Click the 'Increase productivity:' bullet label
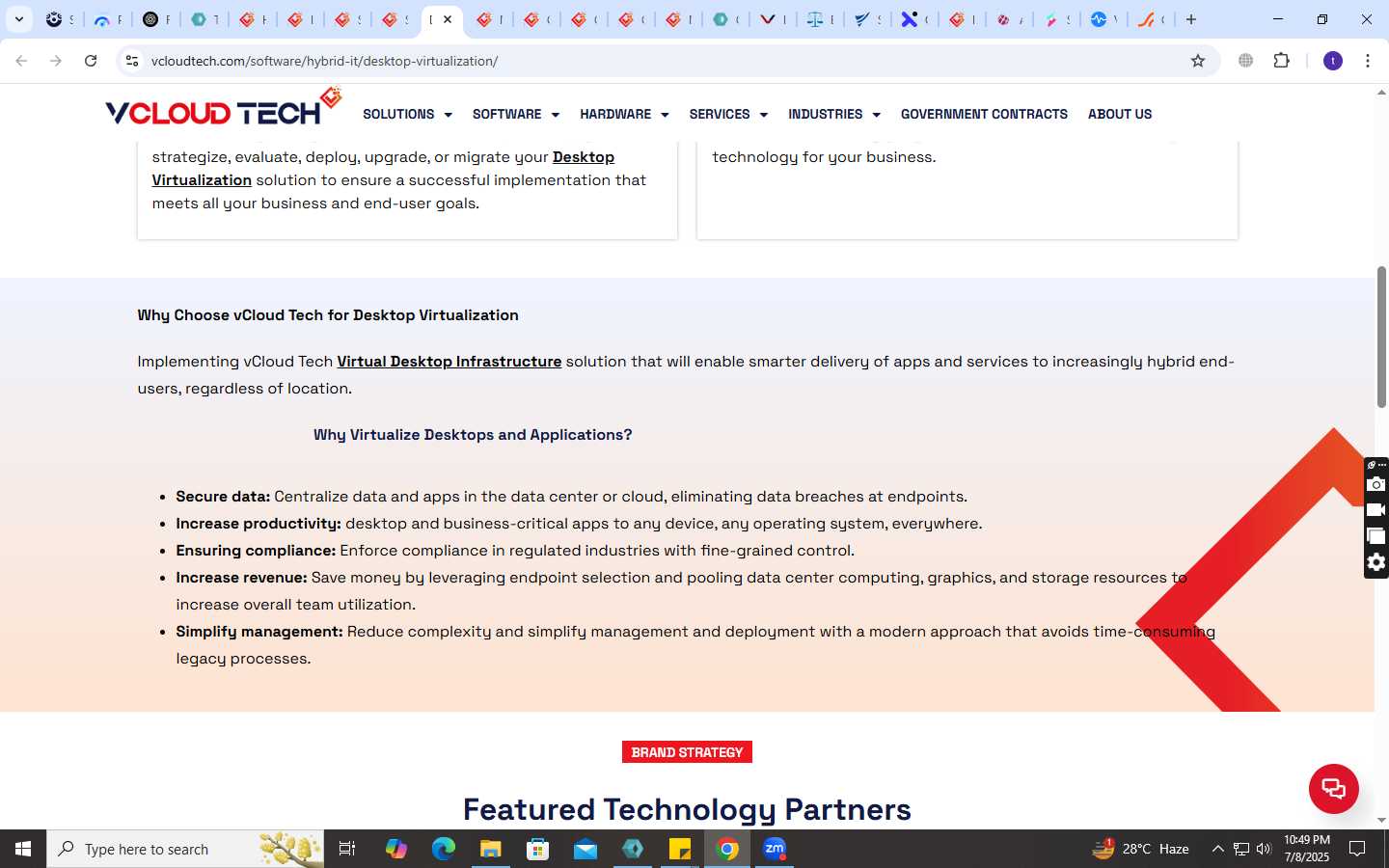 (x=259, y=524)
